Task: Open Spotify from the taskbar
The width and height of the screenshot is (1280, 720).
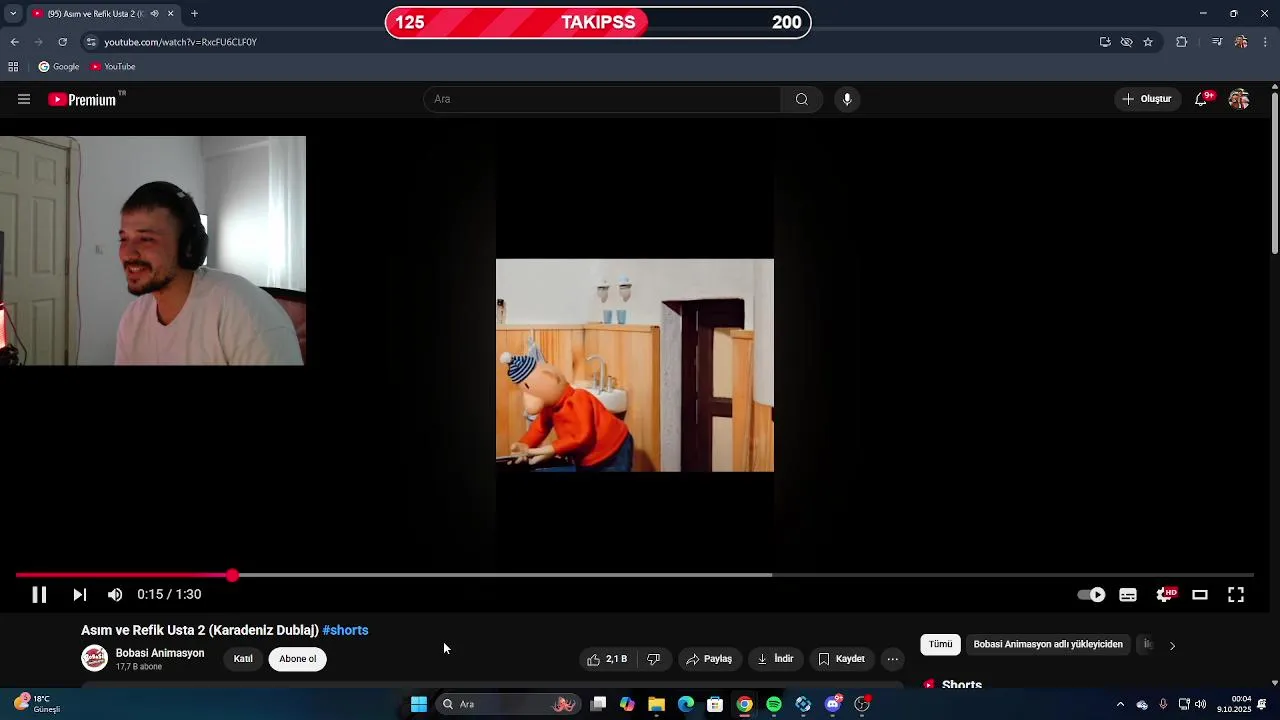Action: (x=774, y=704)
